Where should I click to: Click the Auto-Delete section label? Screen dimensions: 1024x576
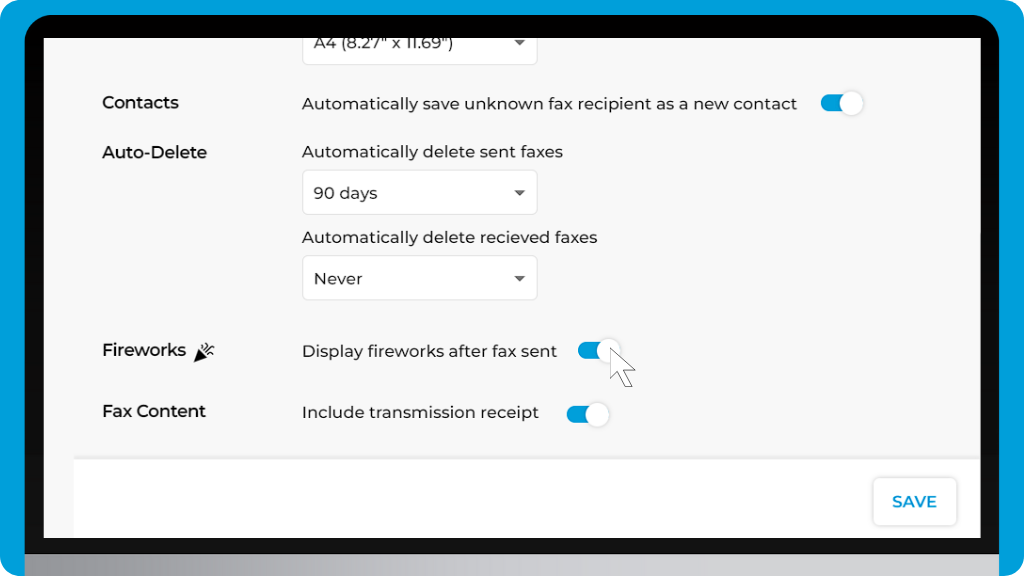(x=154, y=152)
